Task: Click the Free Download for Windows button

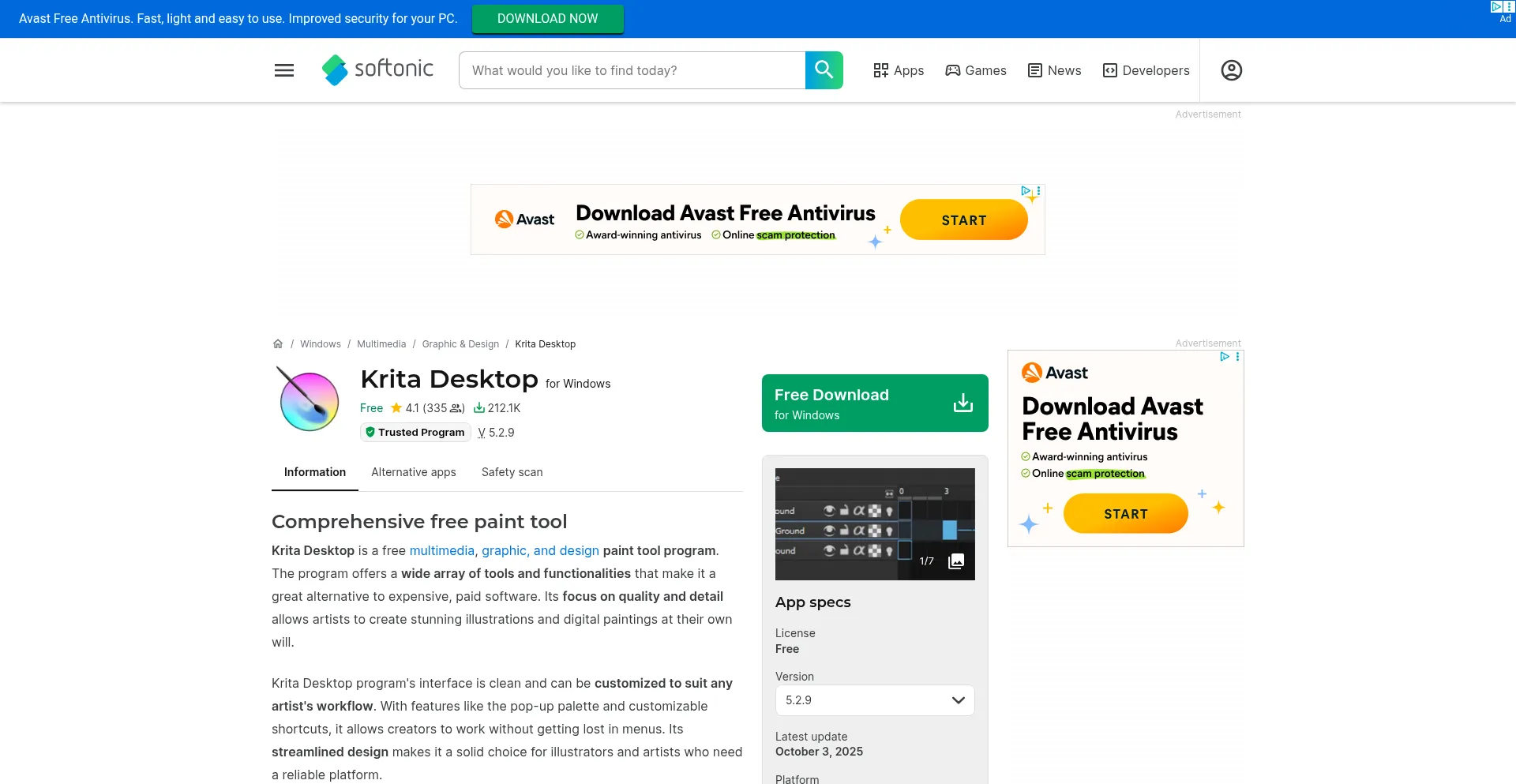Action: pos(875,403)
